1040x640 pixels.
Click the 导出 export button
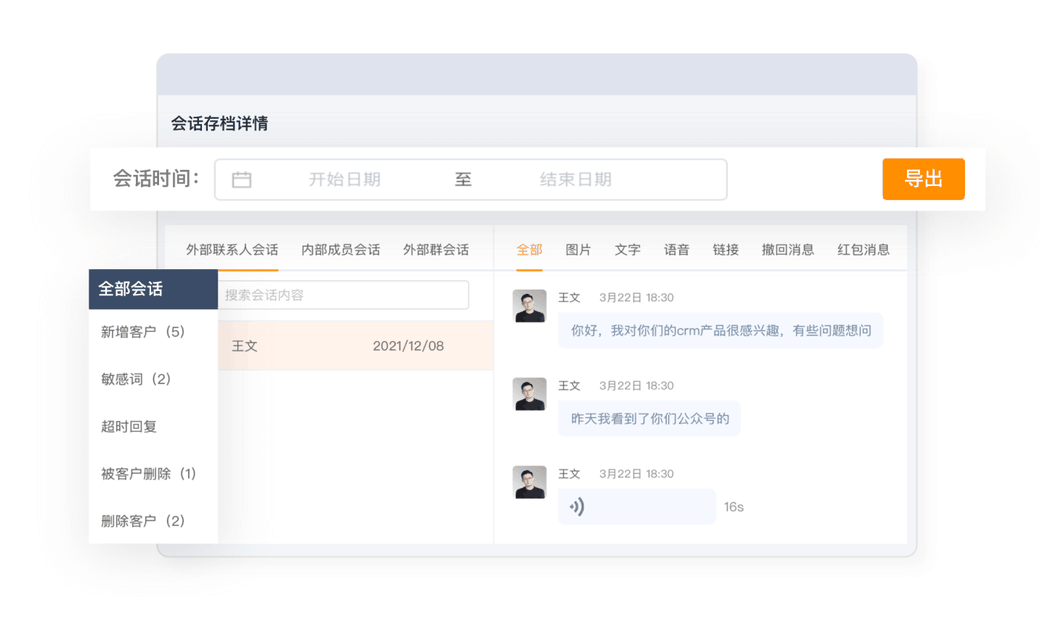tap(923, 179)
